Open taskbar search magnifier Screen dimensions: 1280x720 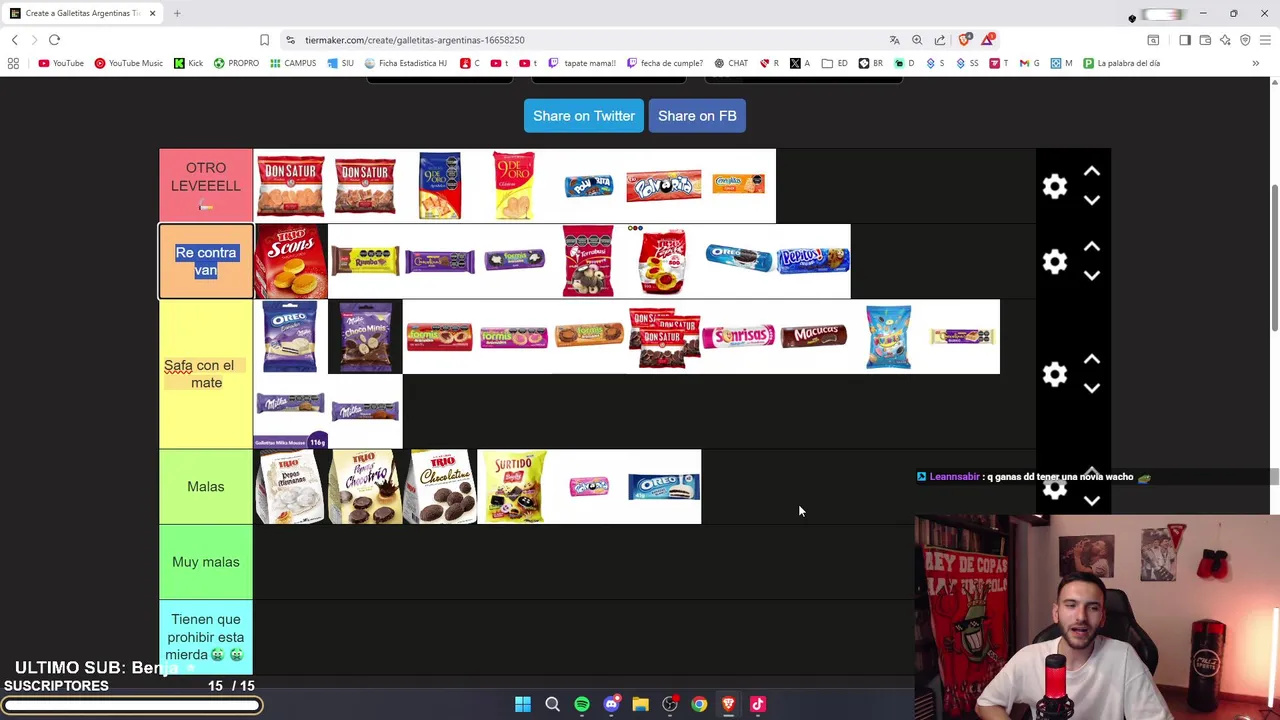point(552,704)
